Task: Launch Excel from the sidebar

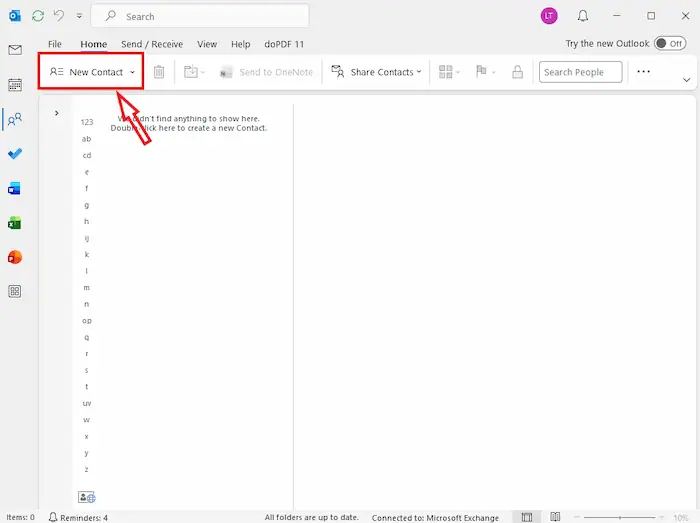Action: click(x=15, y=223)
